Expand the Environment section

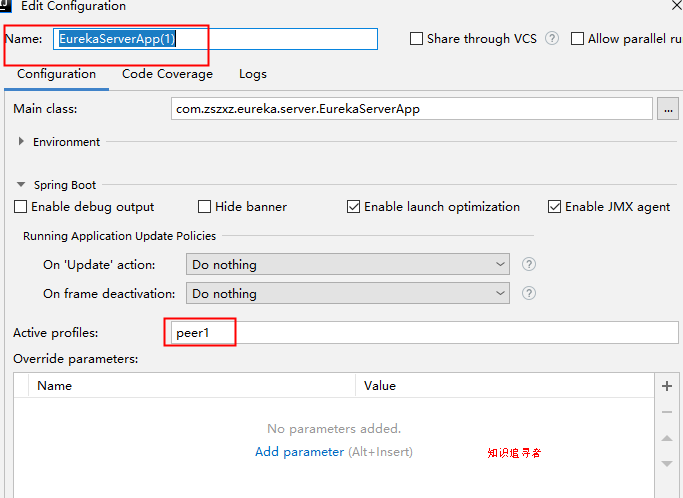(22, 142)
